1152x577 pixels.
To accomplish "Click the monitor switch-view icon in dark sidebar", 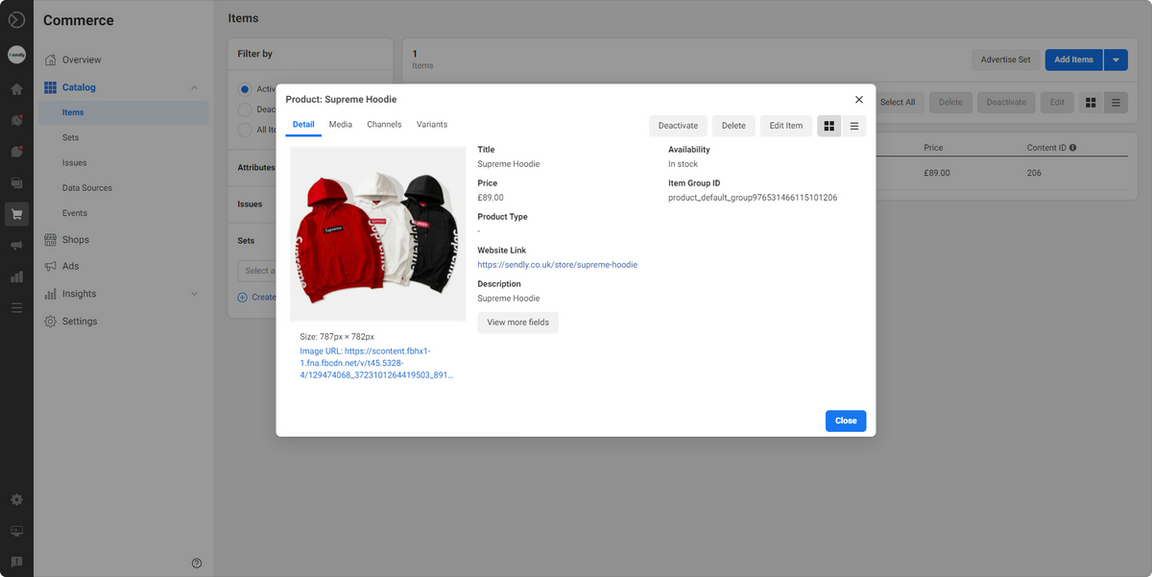I will pyautogui.click(x=16, y=531).
